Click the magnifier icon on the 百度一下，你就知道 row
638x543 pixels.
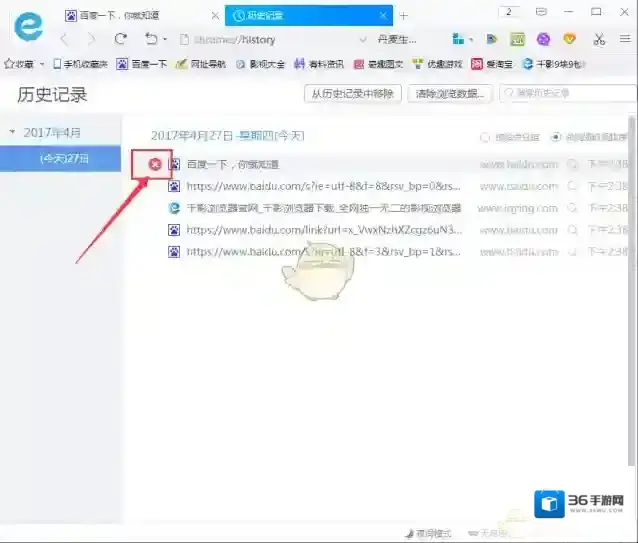[572, 164]
